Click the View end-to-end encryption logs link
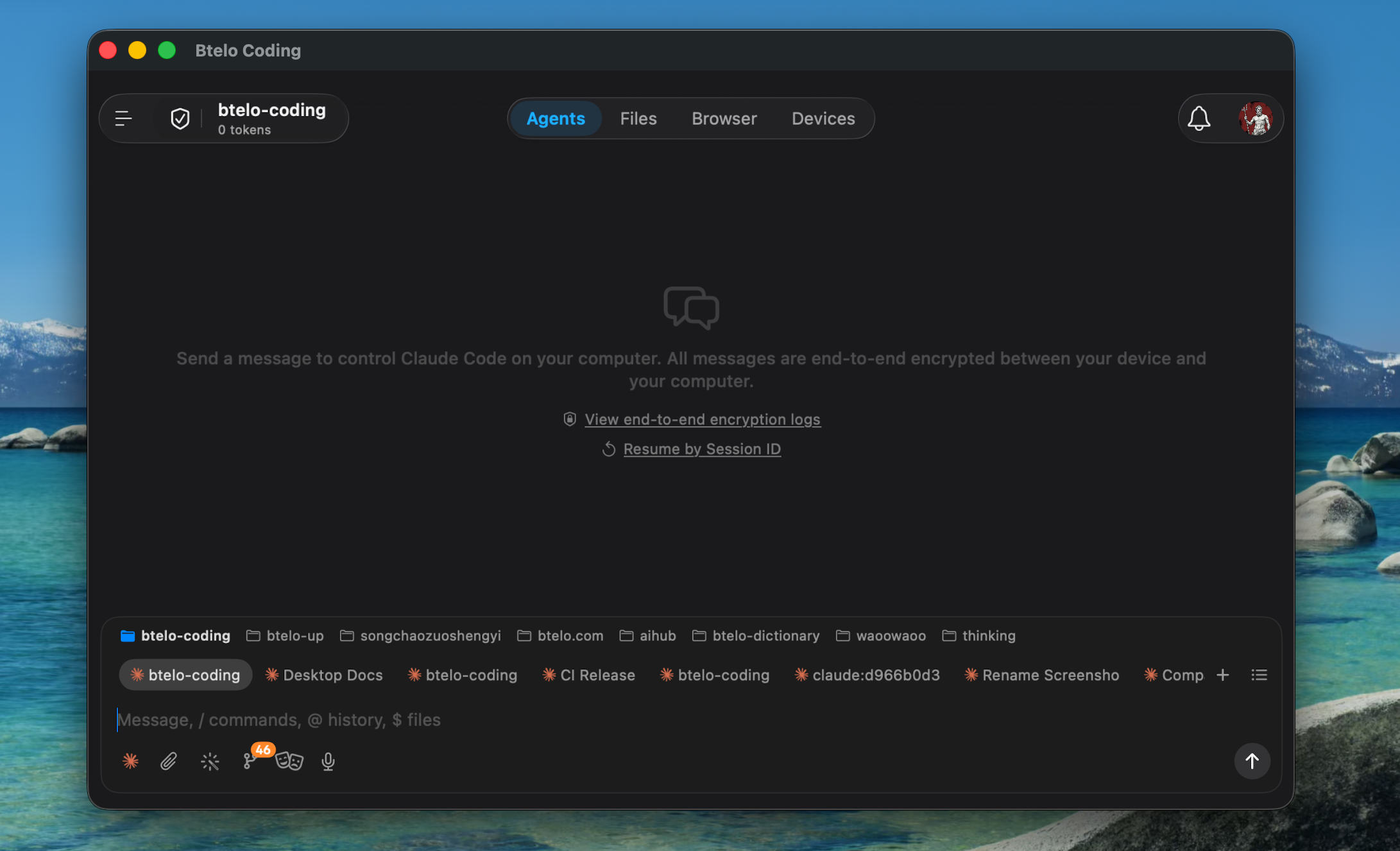The width and height of the screenshot is (1400, 851). pyautogui.click(x=702, y=419)
